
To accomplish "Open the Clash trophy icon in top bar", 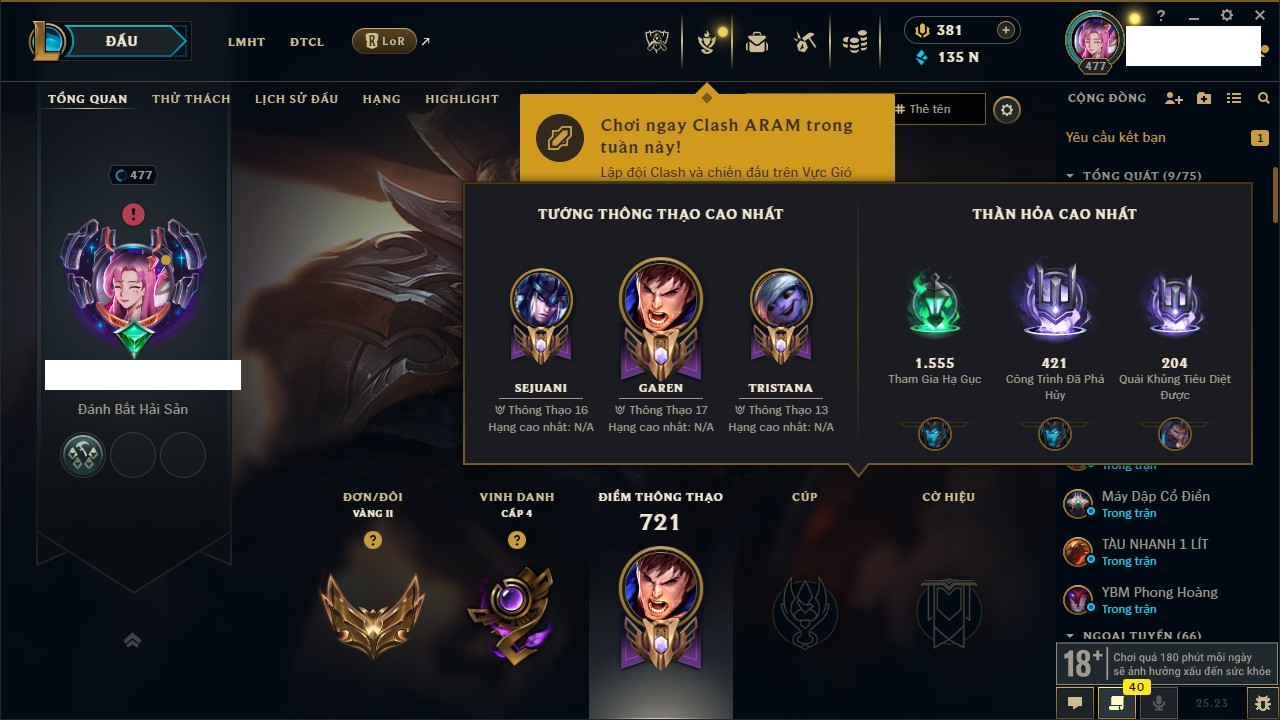I will [x=657, y=42].
